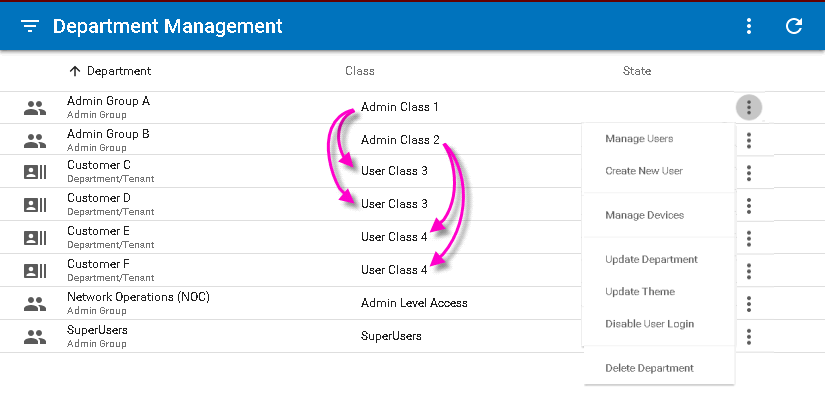The image size is (825, 395).
Task: Select Manage Devices menu option
Action: pyautogui.click(x=644, y=215)
